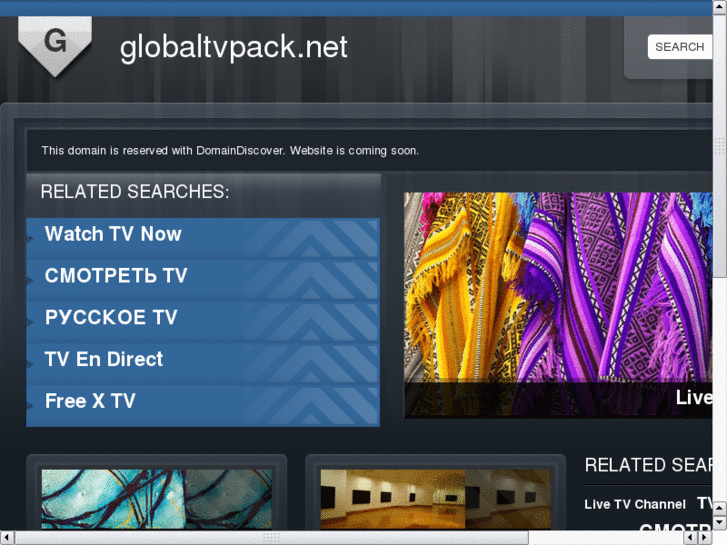Image resolution: width=727 pixels, height=545 pixels.
Task: Click the small arrow beside Watch TV Now
Action: pyautogui.click(x=31, y=238)
